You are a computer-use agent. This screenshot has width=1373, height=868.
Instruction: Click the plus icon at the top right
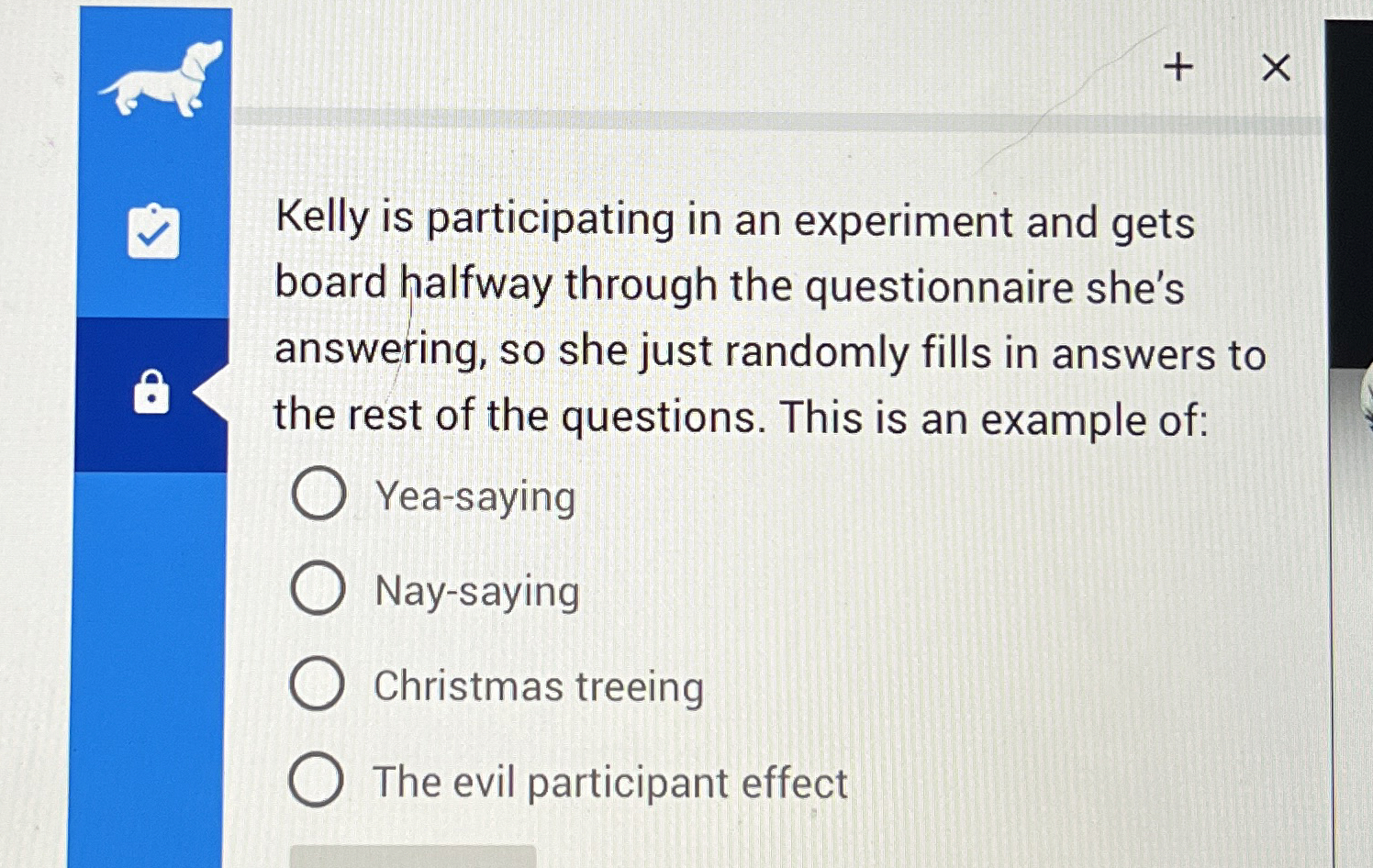coord(1178,68)
